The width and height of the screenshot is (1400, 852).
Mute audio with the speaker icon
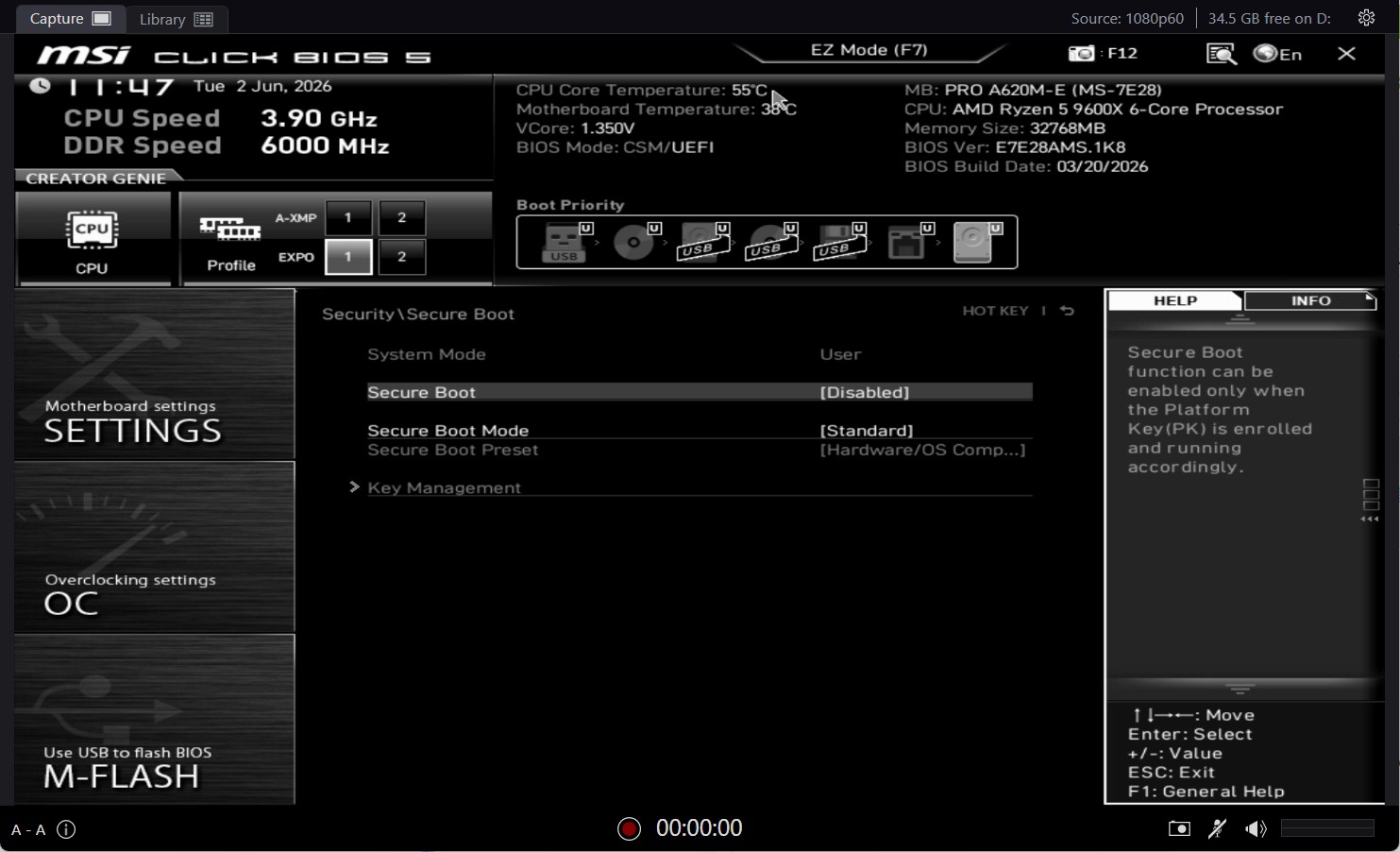[1256, 828]
